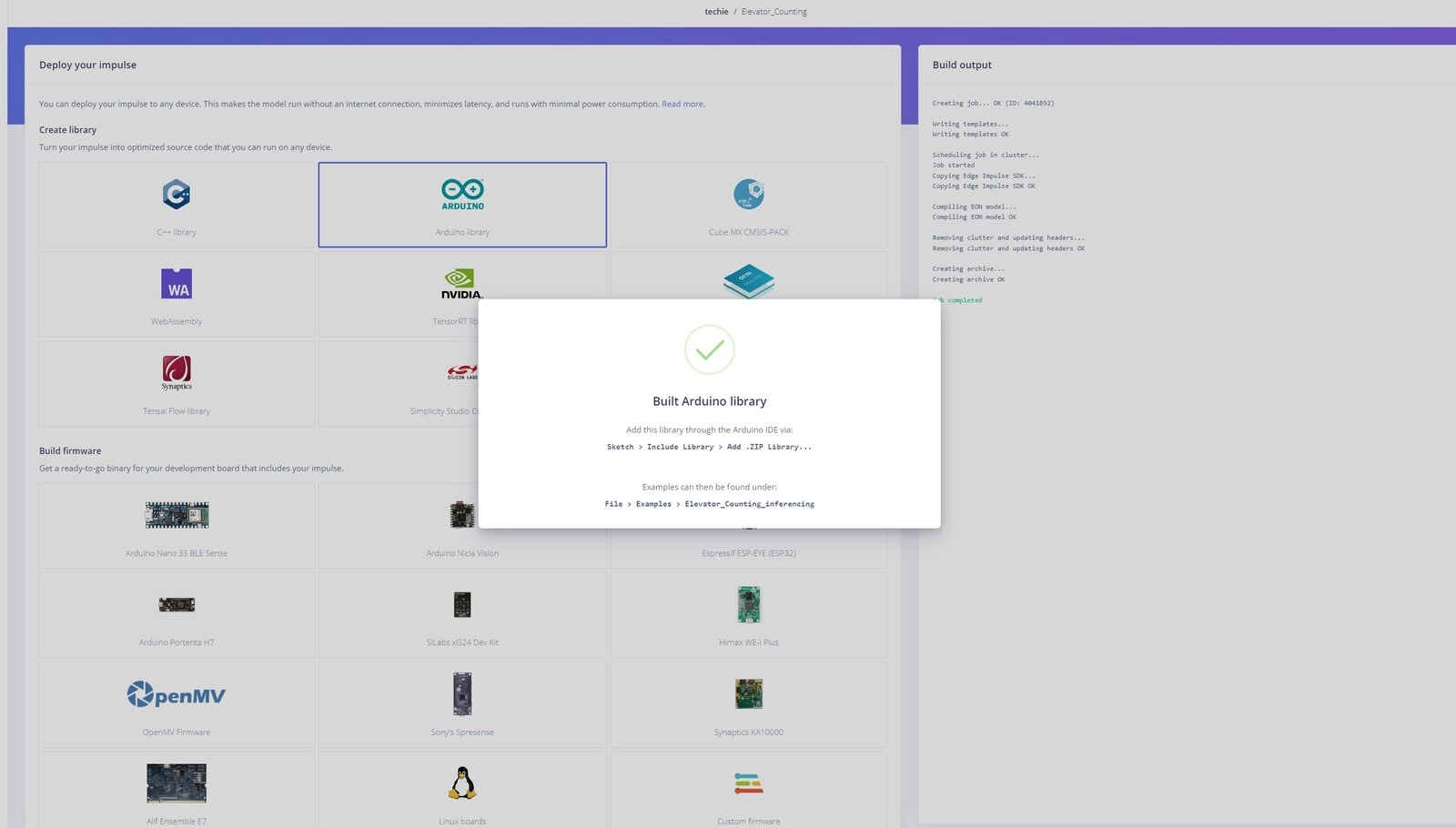Choose the Alif Ensemble E7 board image

(x=177, y=783)
